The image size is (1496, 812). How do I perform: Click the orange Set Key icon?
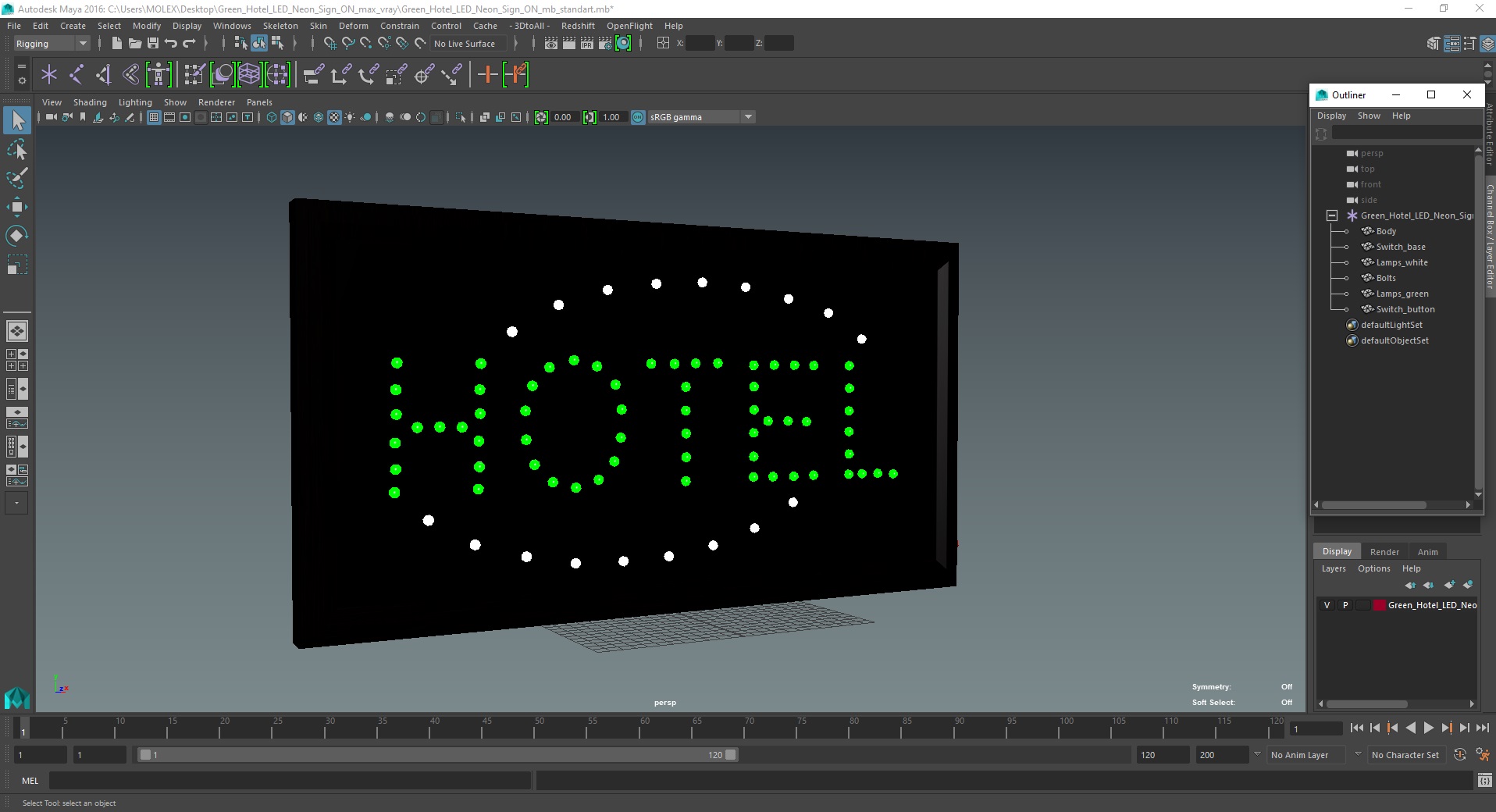[x=487, y=75]
